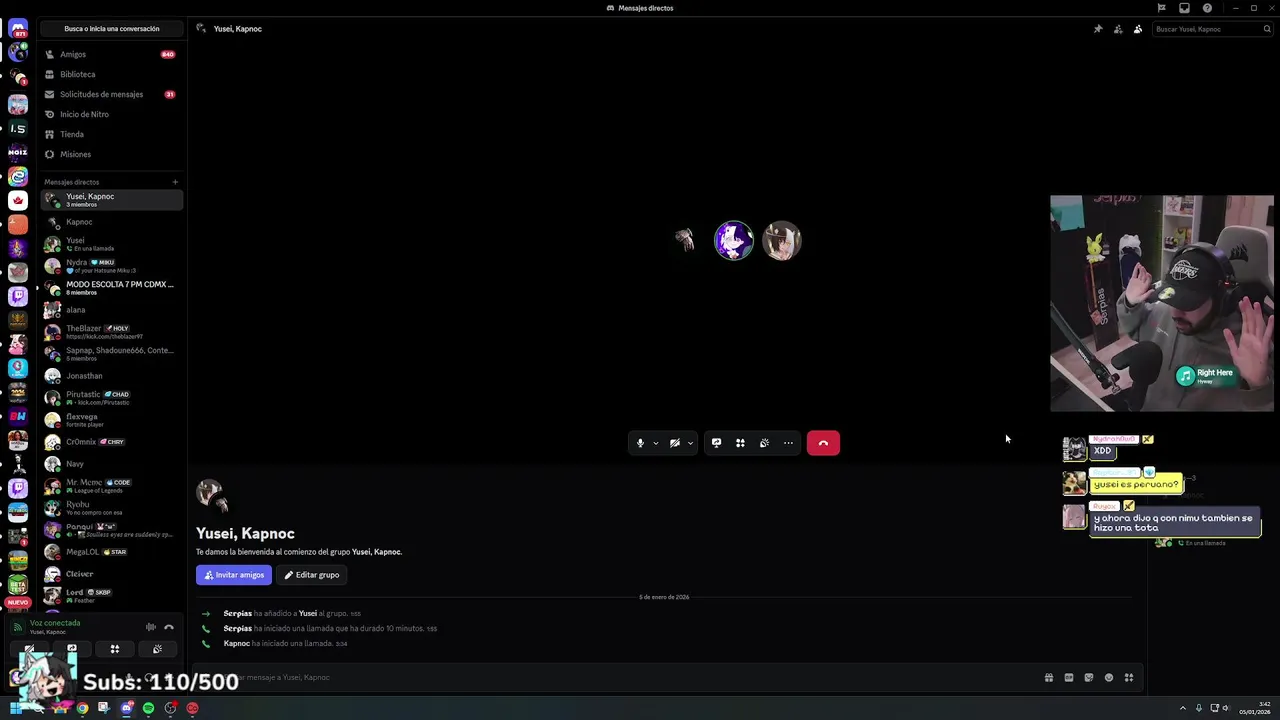
Task: Open direct message with alana
Action: pyautogui.click(x=111, y=310)
